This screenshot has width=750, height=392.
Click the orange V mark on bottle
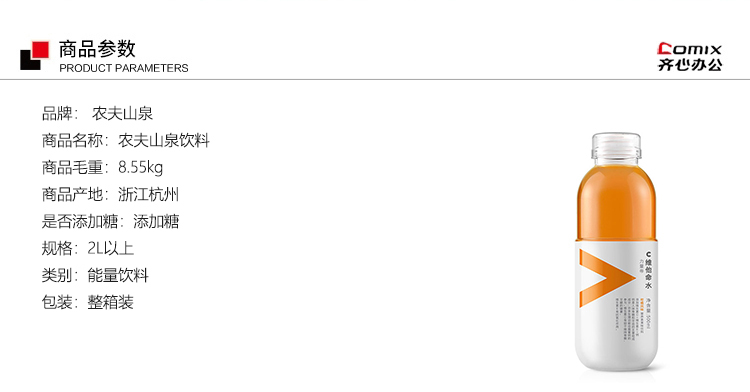pyautogui.click(x=607, y=278)
